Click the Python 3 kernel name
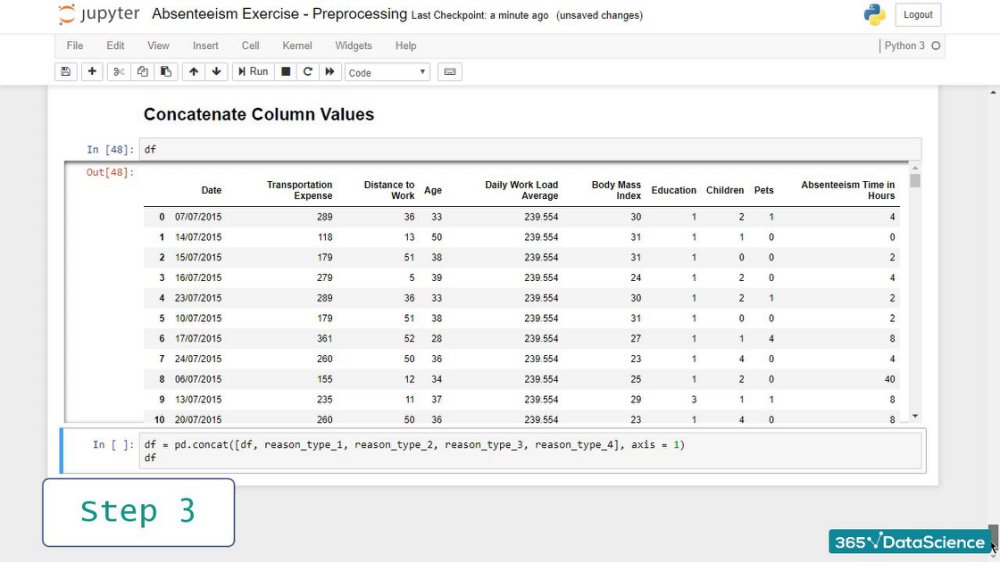 [904, 46]
